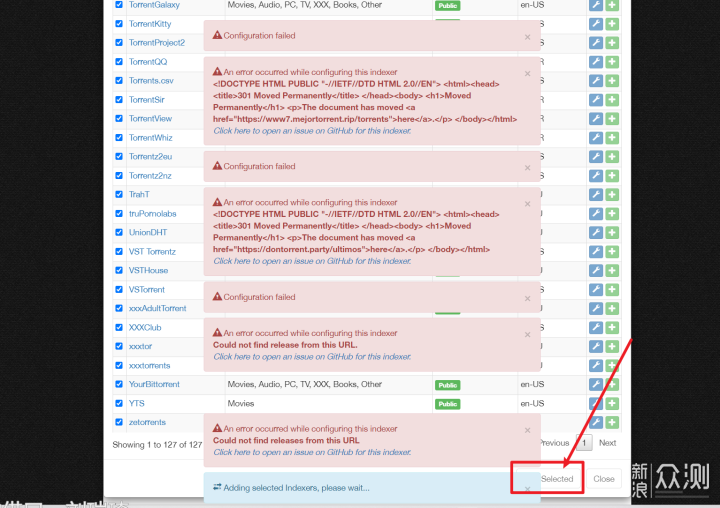Open configure wrench for zetorrents
The height and width of the screenshot is (508, 720).
pyautogui.click(x=596, y=422)
